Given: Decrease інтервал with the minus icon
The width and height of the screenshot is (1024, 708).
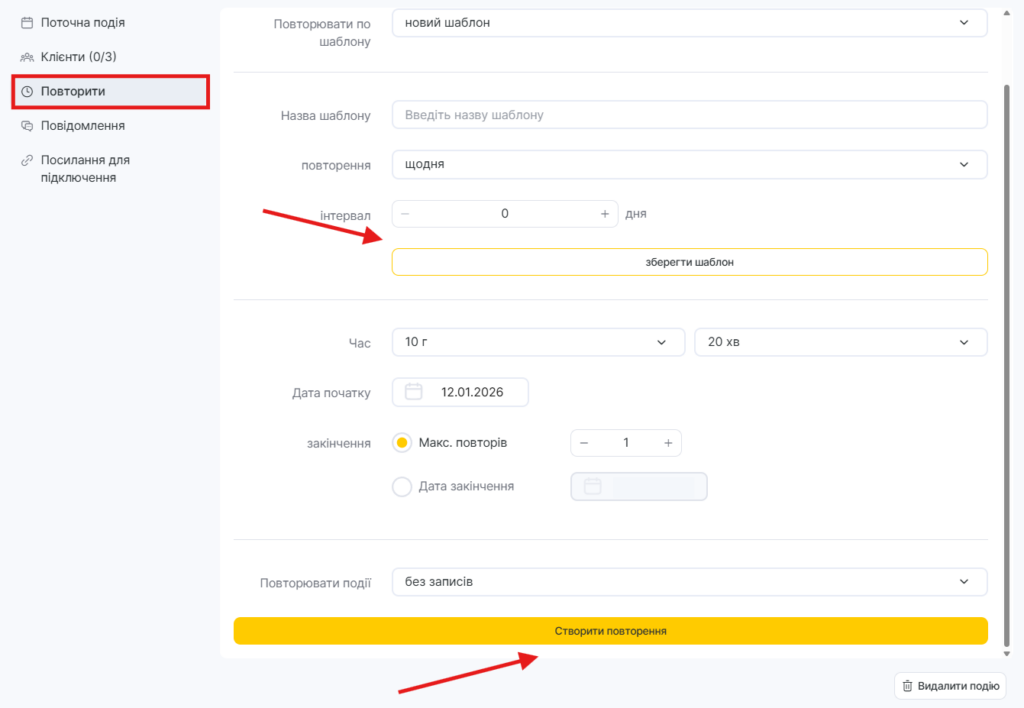Looking at the screenshot, I should coord(405,214).
